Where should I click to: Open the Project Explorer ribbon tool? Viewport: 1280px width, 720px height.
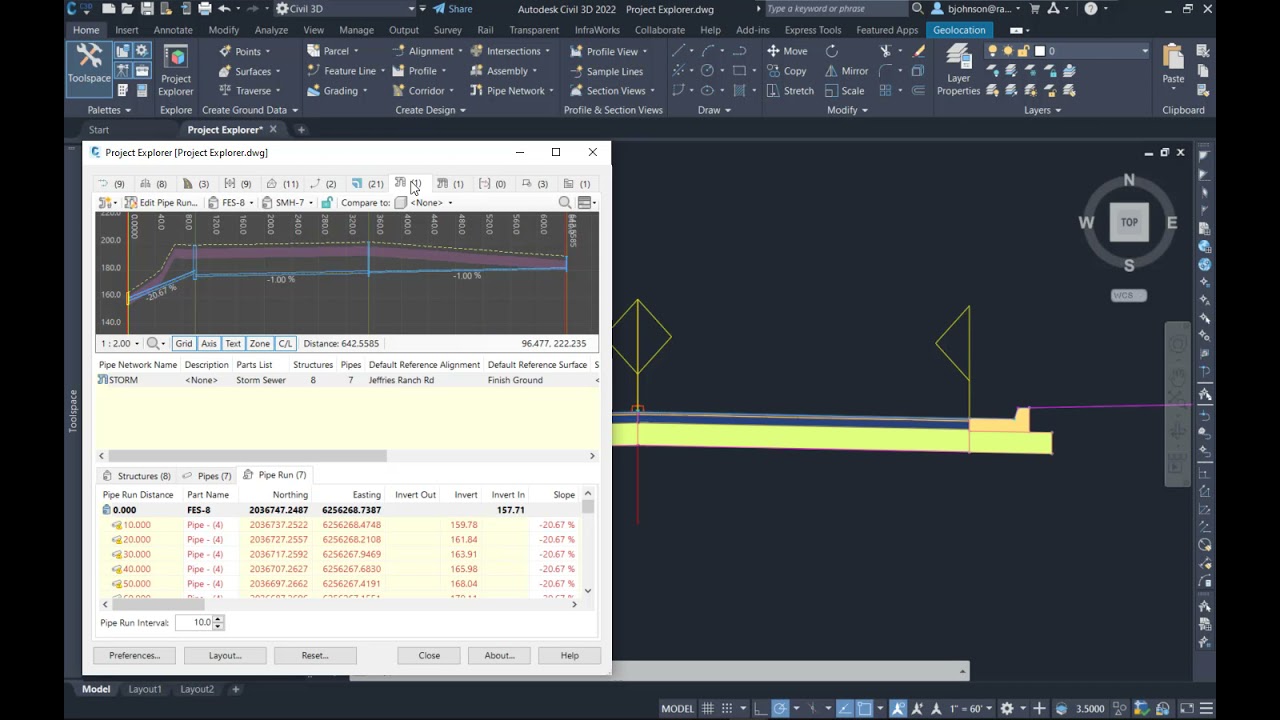[175, 70]
